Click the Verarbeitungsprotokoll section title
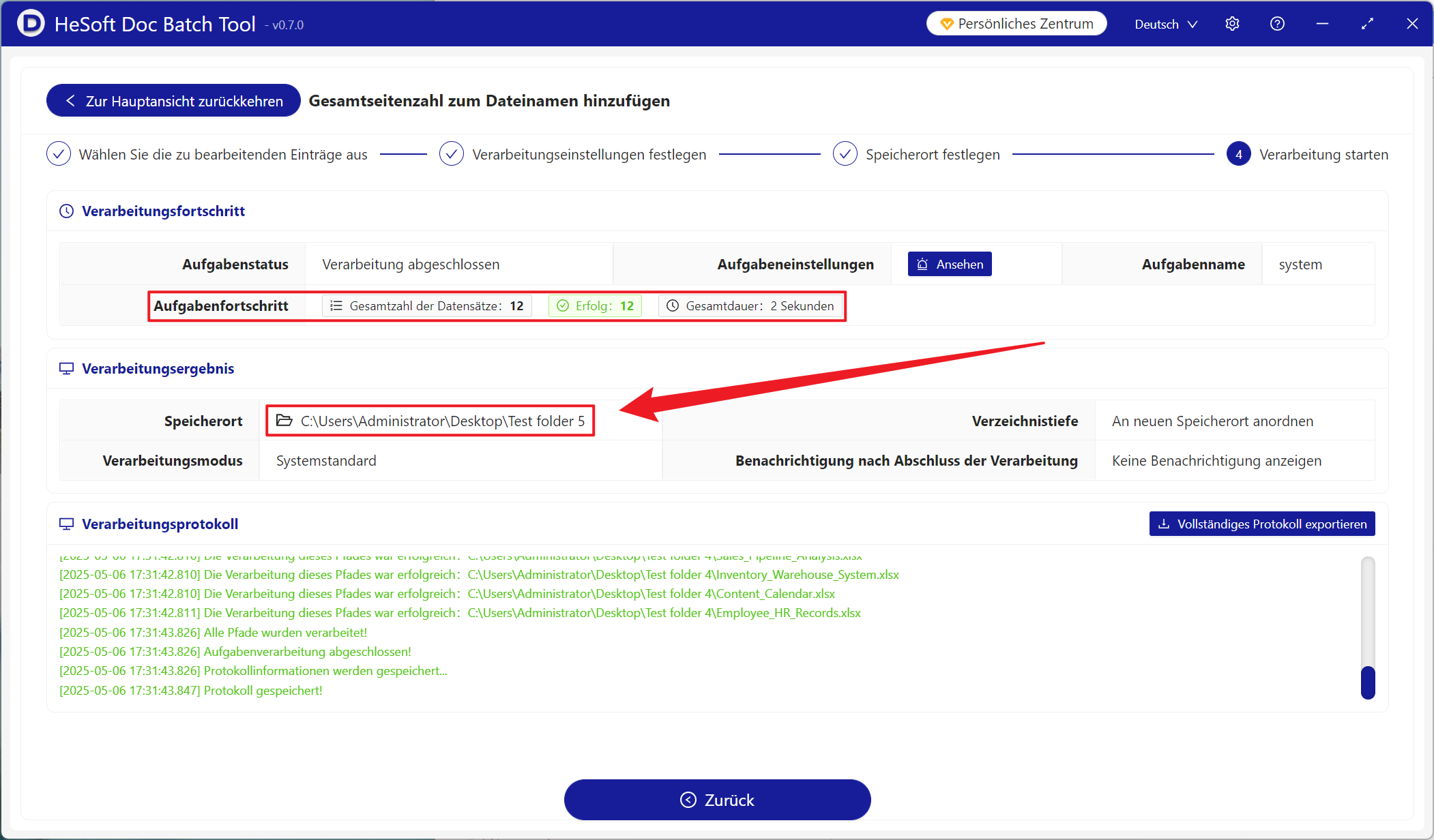The width and height of the screenshot is (1434, 840). pyautogui.click(x=160, y=524)
